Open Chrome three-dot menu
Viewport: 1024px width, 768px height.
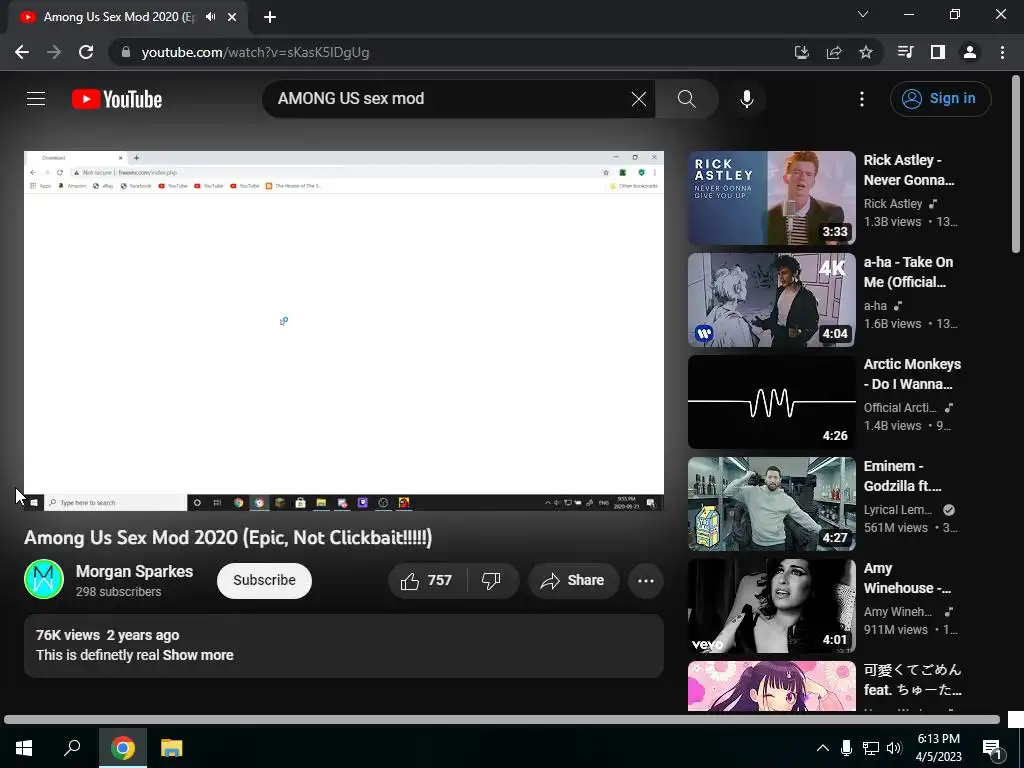click(x=1002, y=52)
